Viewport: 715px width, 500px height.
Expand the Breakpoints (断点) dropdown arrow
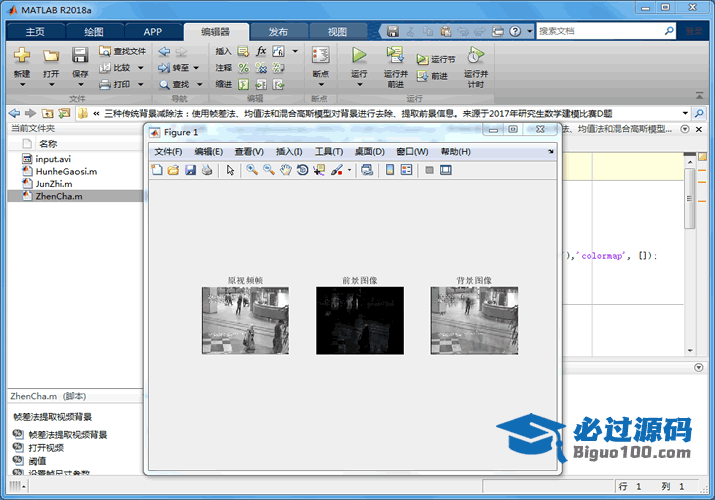321,85
